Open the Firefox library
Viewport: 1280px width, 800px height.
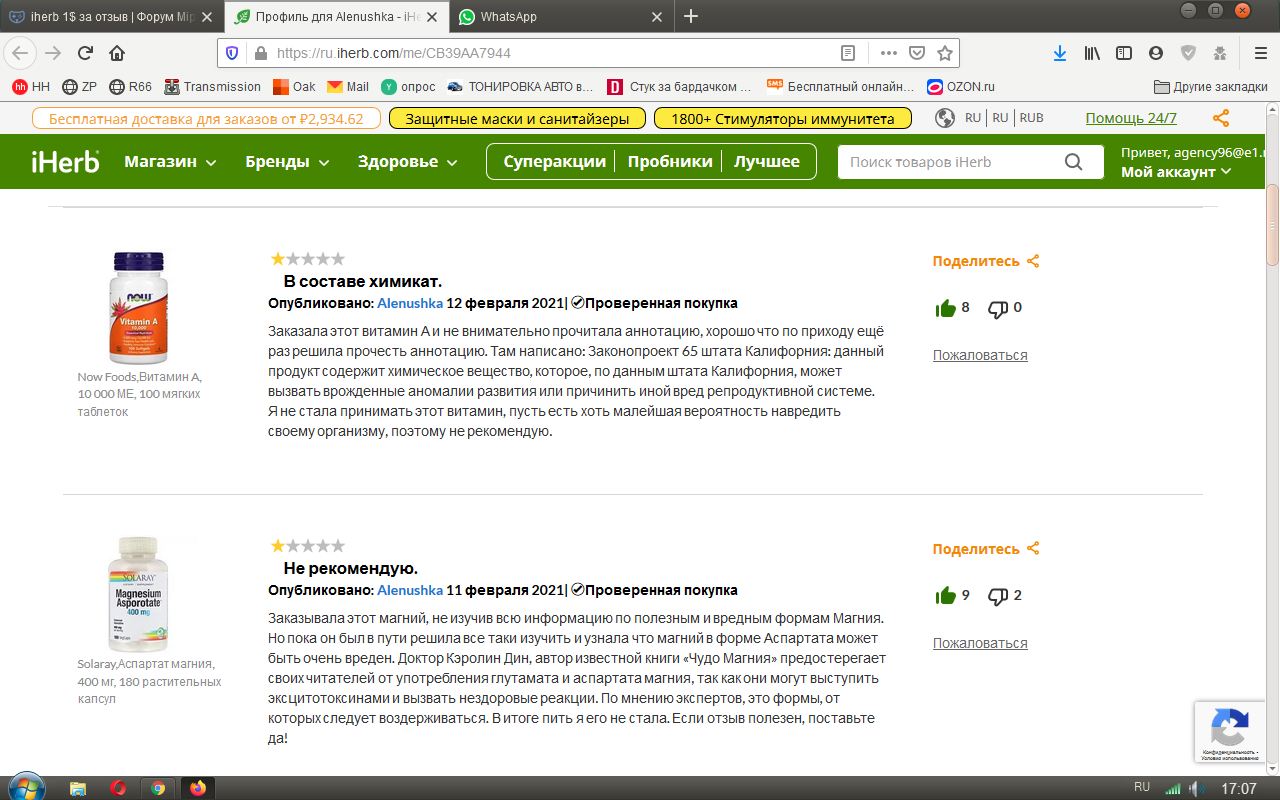tap(1092, 53)
